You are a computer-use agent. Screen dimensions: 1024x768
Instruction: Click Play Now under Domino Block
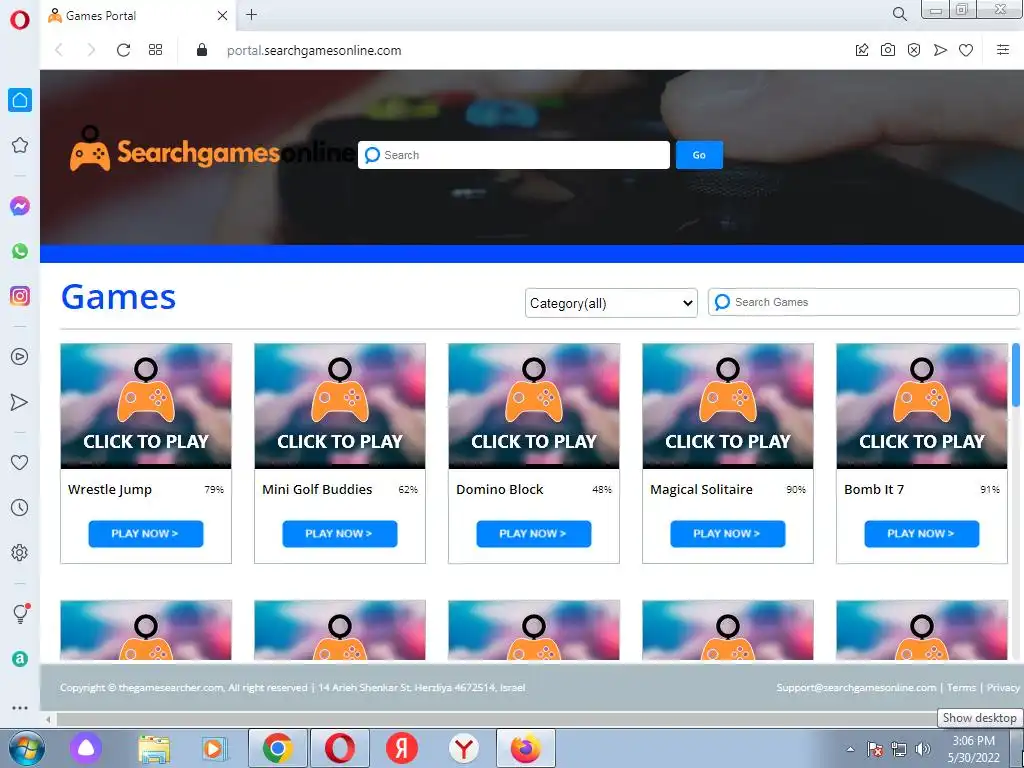(x=534, y=534)
